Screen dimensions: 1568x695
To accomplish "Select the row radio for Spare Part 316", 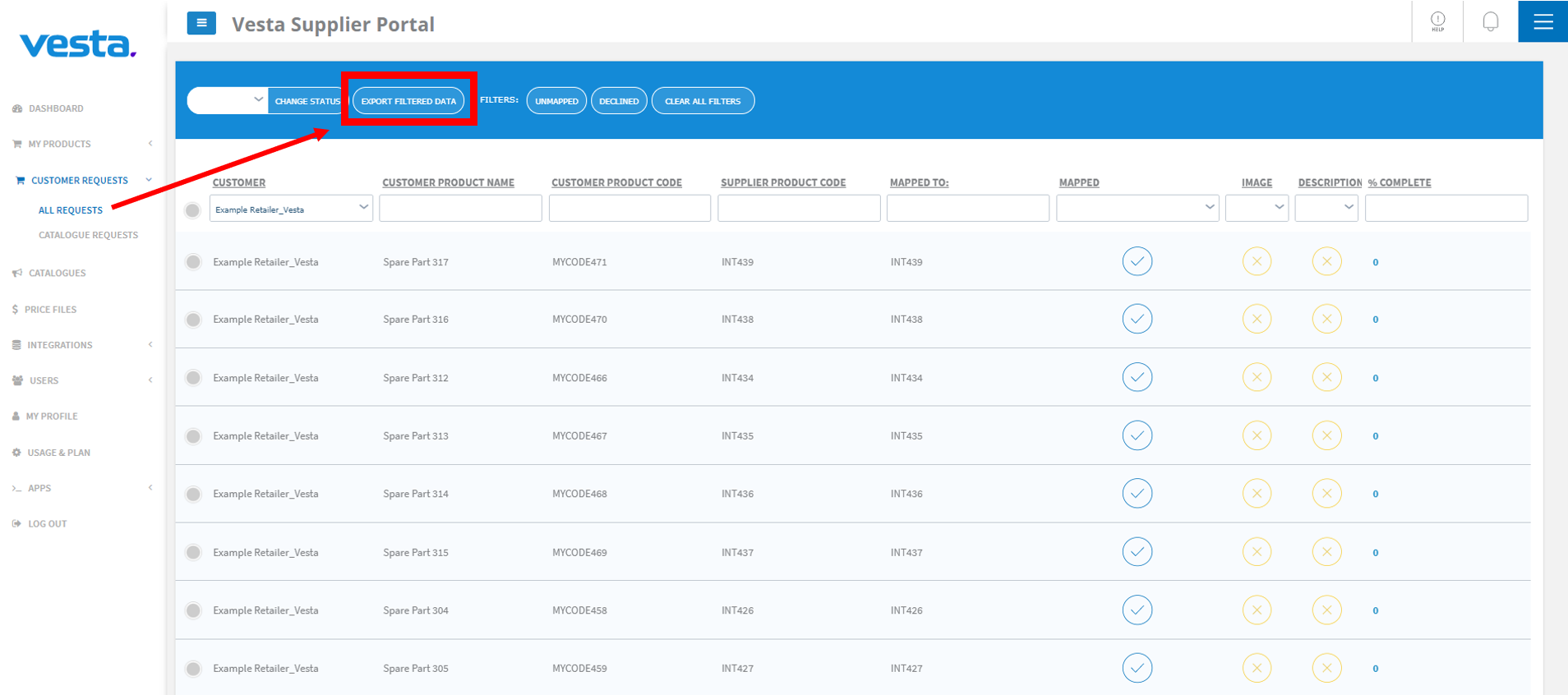I will 193,320.
